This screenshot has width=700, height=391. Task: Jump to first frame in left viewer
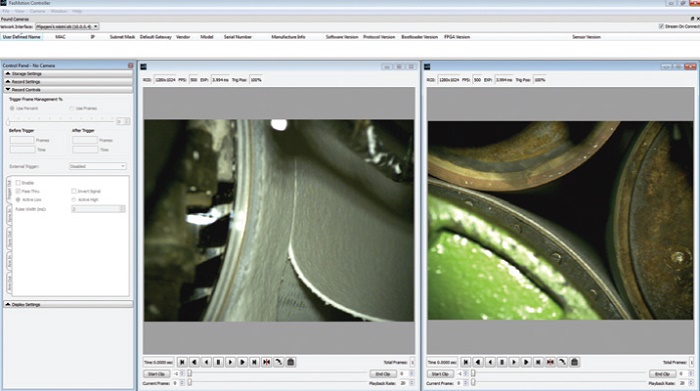[182, 362]
